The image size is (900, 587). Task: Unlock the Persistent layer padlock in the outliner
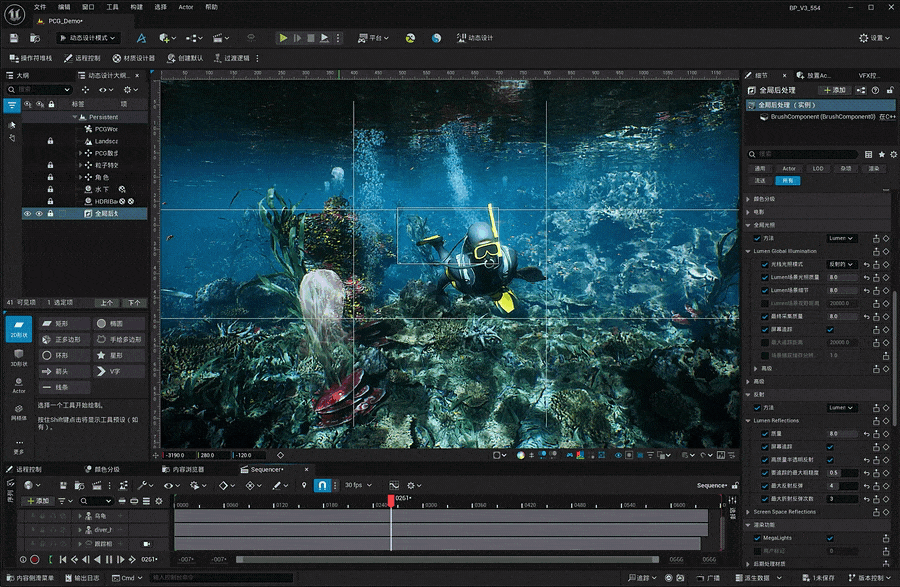tap(51, 117)
